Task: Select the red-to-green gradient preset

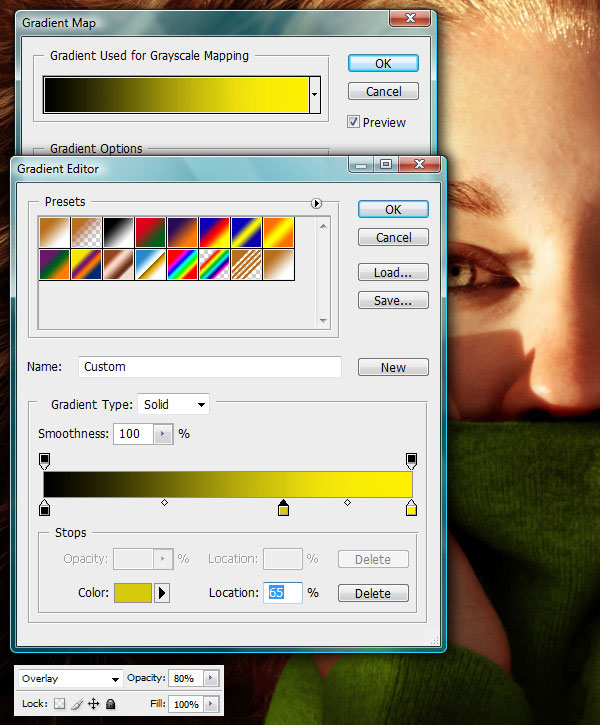Action: tap(150, 233)
